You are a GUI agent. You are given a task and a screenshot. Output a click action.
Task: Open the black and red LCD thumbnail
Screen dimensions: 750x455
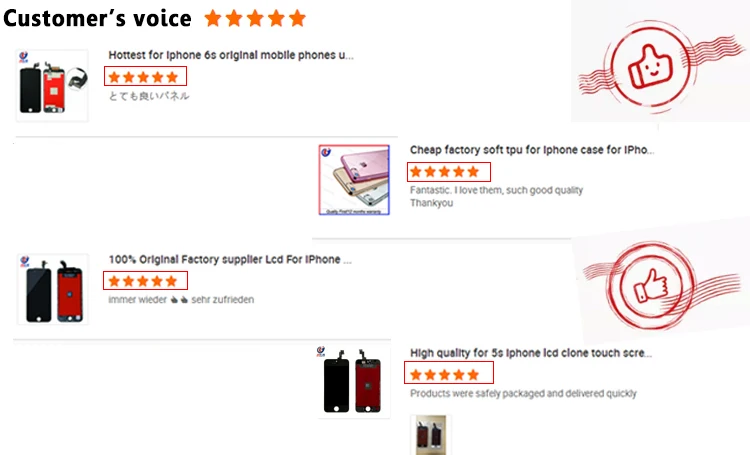[51, 289]
